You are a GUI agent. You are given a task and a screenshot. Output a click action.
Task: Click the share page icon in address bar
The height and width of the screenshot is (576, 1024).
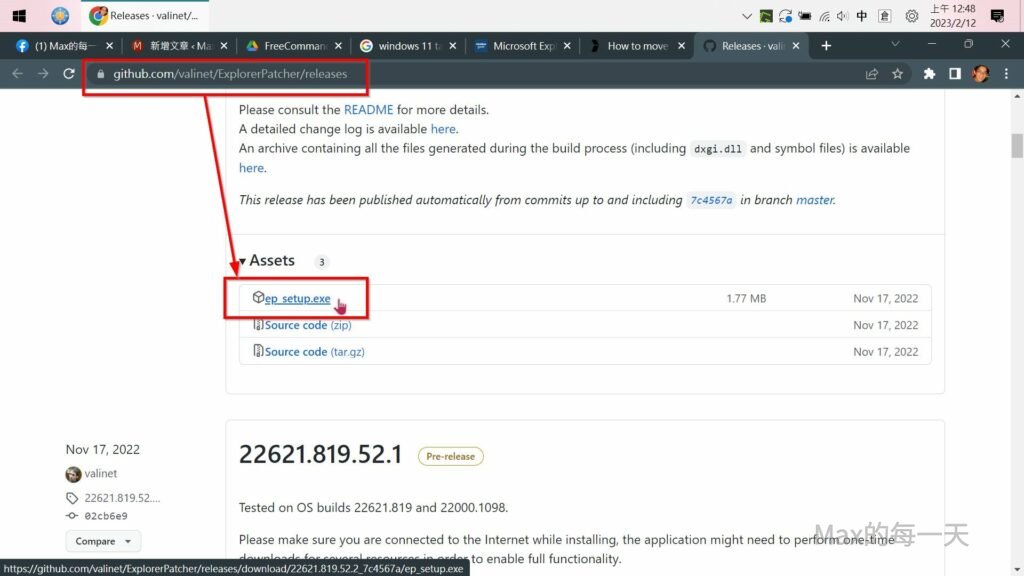point(872,74)
